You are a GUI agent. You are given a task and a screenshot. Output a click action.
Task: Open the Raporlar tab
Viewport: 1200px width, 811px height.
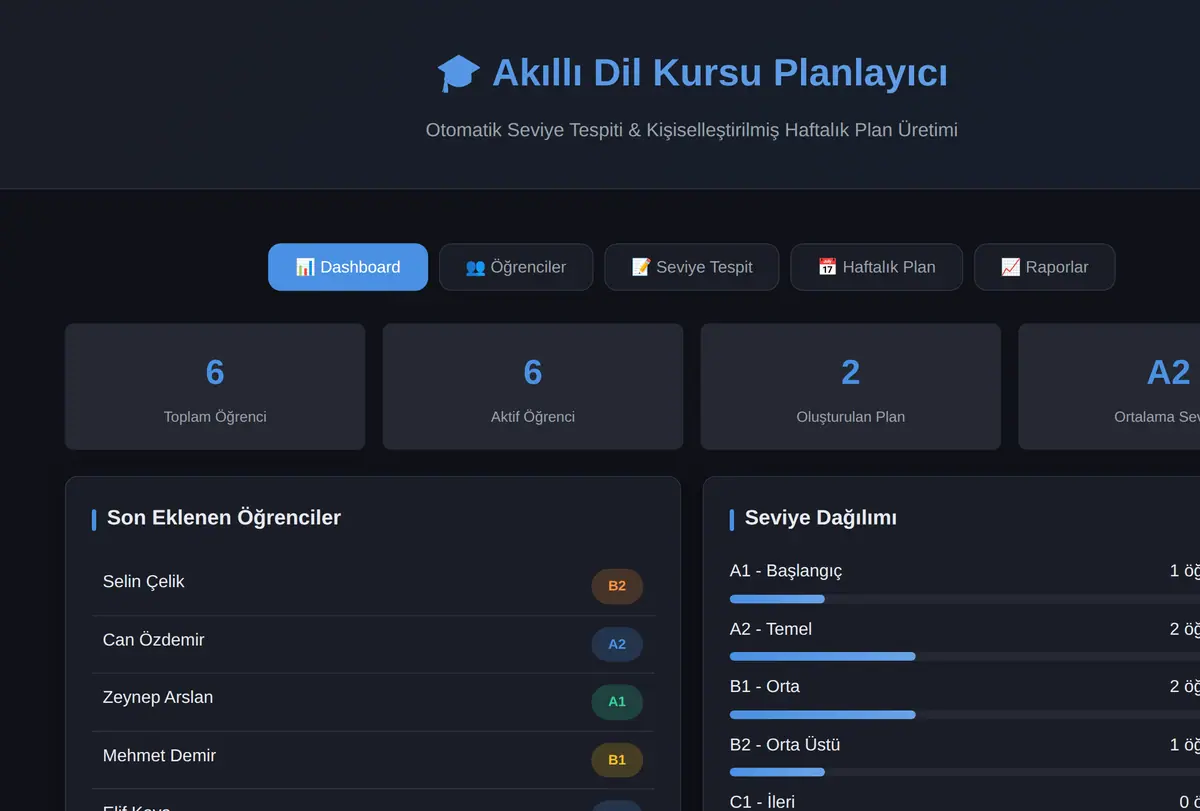[x=1045, y=267]
